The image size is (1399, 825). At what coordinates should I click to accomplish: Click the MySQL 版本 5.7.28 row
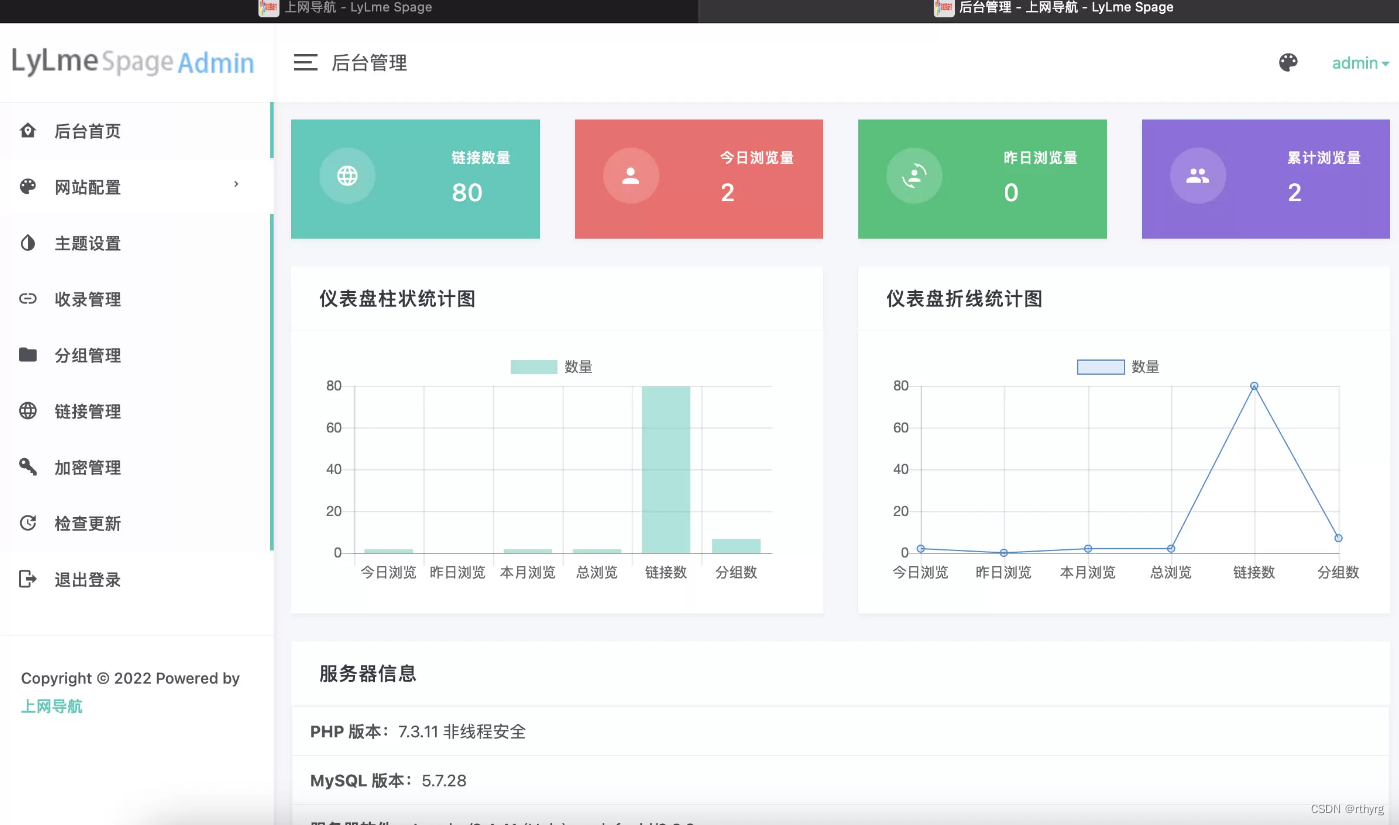[840, 781]
